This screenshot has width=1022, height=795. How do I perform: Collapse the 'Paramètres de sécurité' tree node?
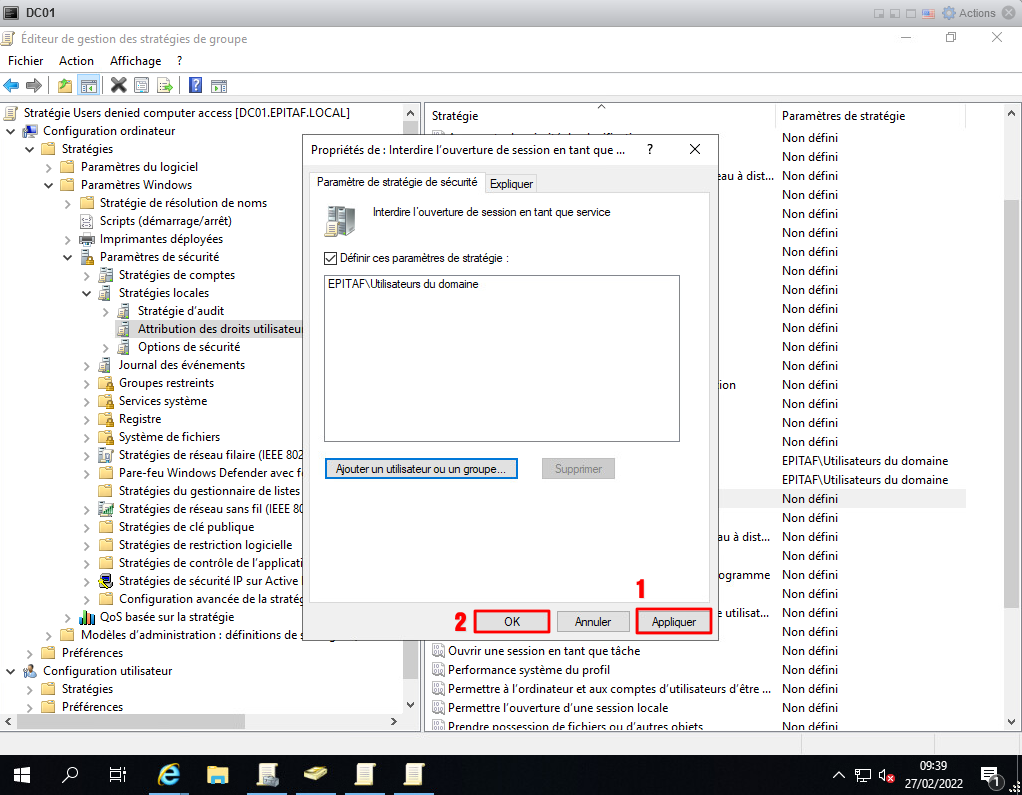68,257
